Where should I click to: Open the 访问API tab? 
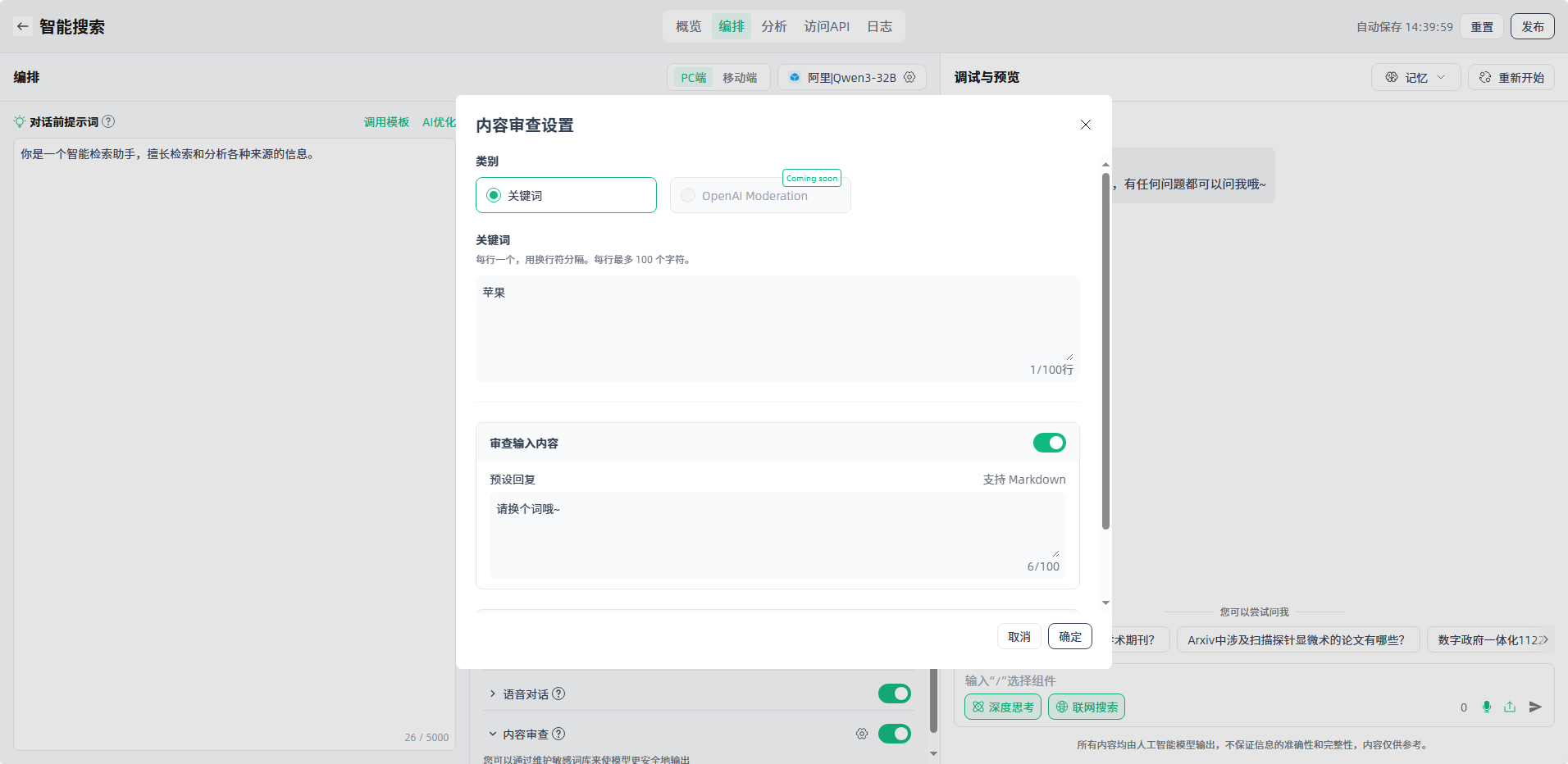(827, 26)
